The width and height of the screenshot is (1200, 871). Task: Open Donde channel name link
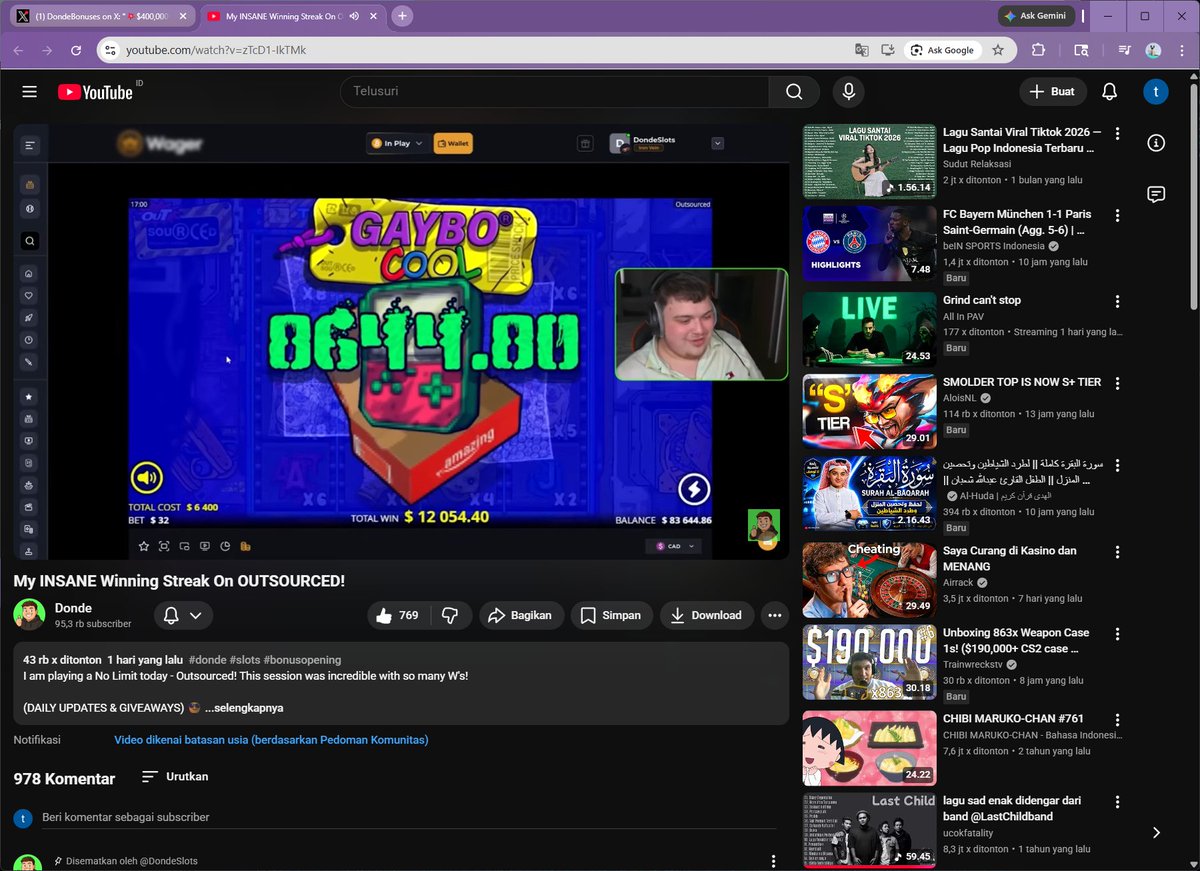(x=73, y=608)
